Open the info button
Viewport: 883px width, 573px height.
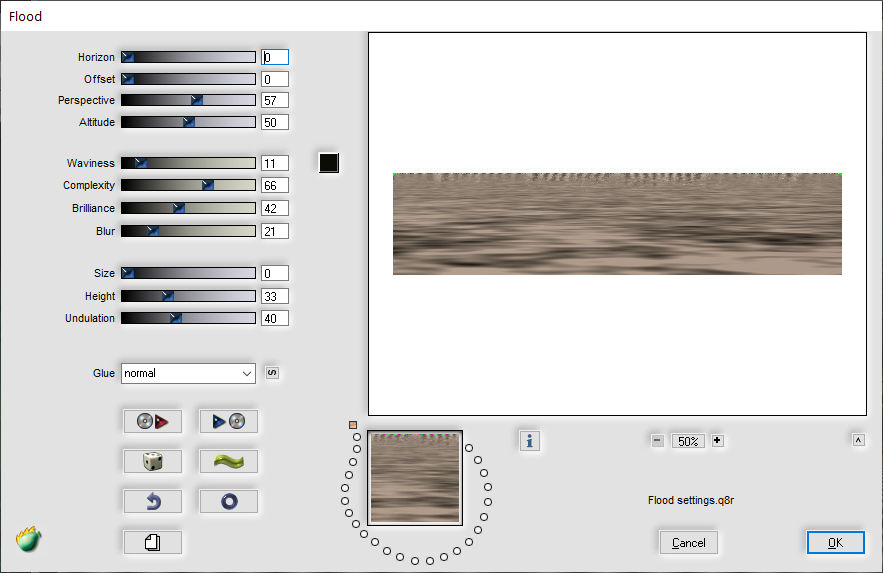click(529, 441)
